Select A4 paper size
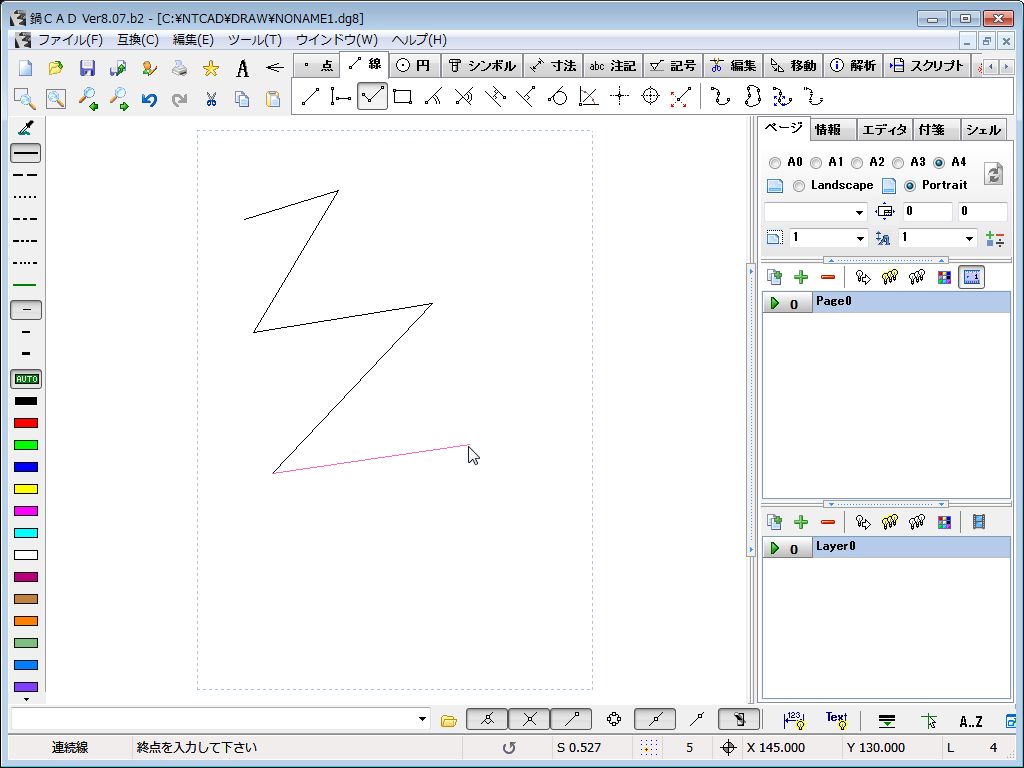1024x768 pixels. 939,163
